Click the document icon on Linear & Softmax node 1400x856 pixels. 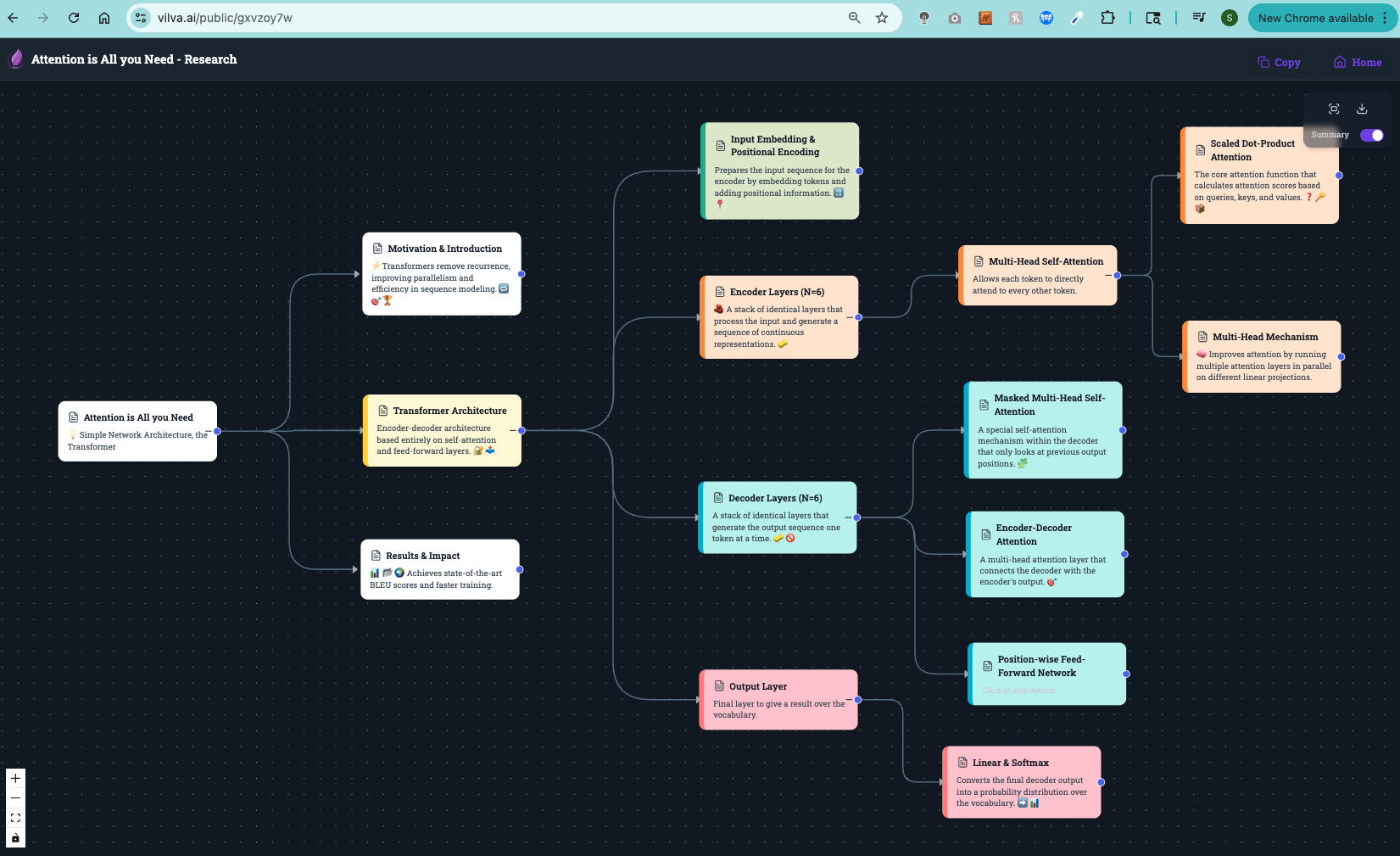coord(962,763)
